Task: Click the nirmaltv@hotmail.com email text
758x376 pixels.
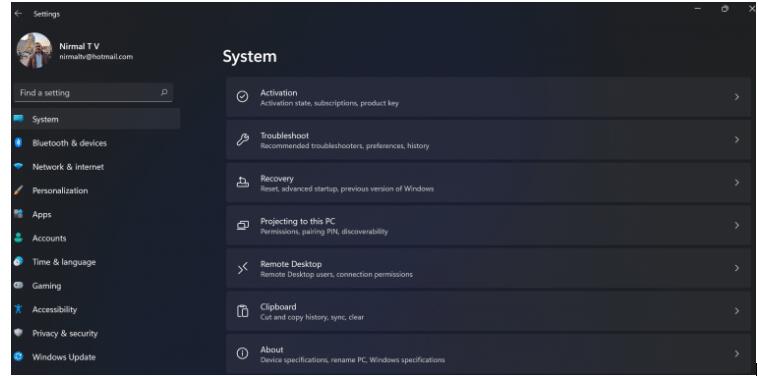Action: (96, 57)
